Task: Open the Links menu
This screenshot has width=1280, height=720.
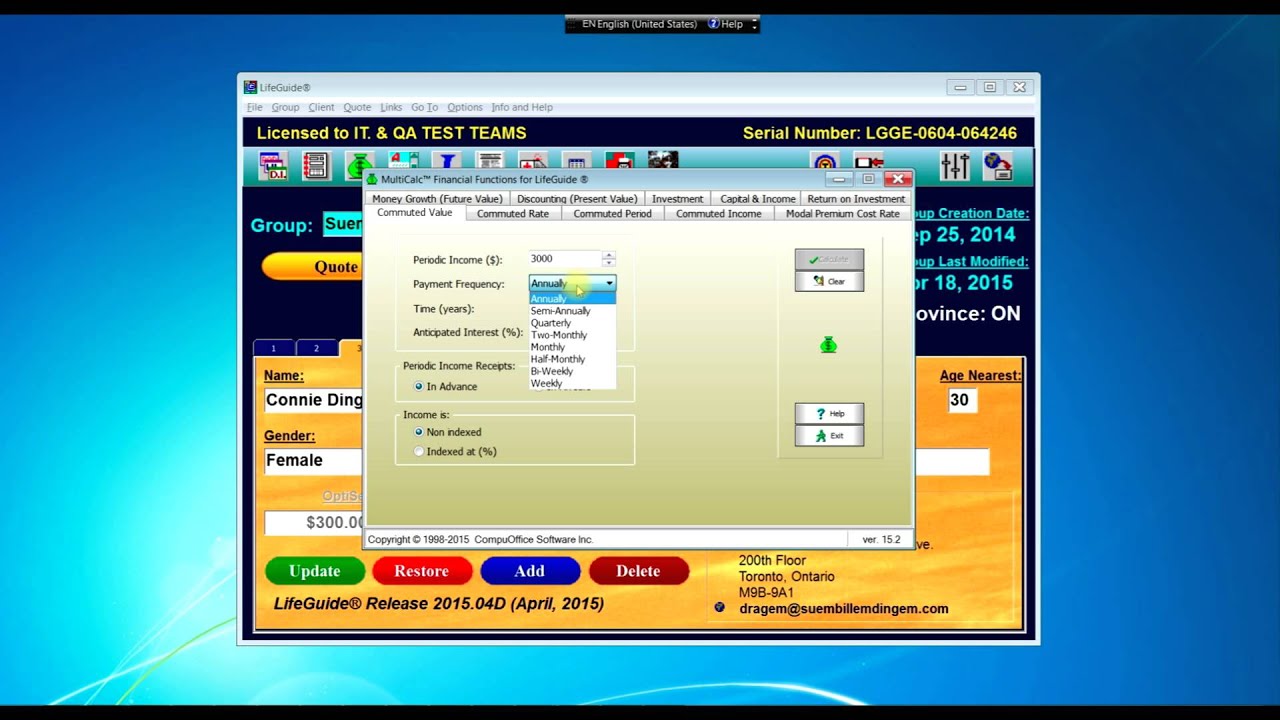Action: click(391, 107)
